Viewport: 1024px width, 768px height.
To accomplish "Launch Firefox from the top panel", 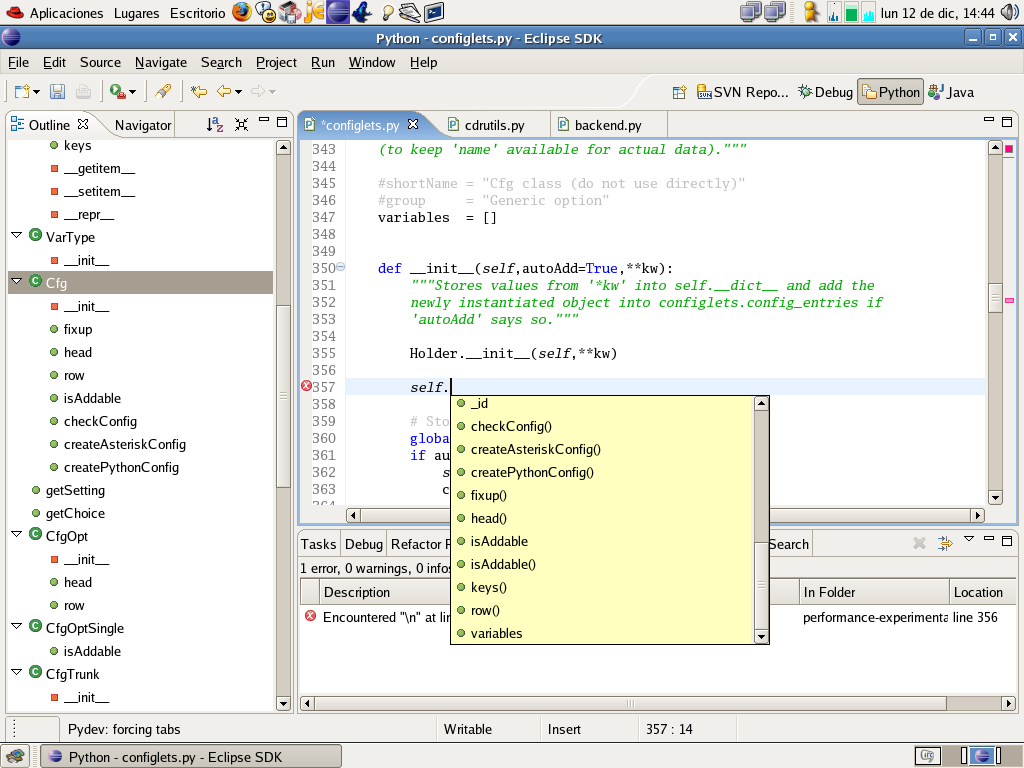I will [x=242, y=12].
